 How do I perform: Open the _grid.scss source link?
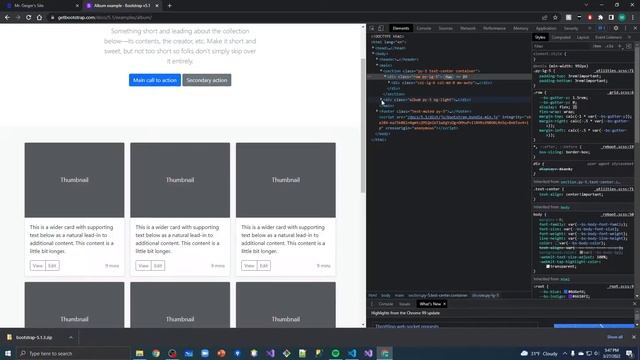(x=620, y=93)
